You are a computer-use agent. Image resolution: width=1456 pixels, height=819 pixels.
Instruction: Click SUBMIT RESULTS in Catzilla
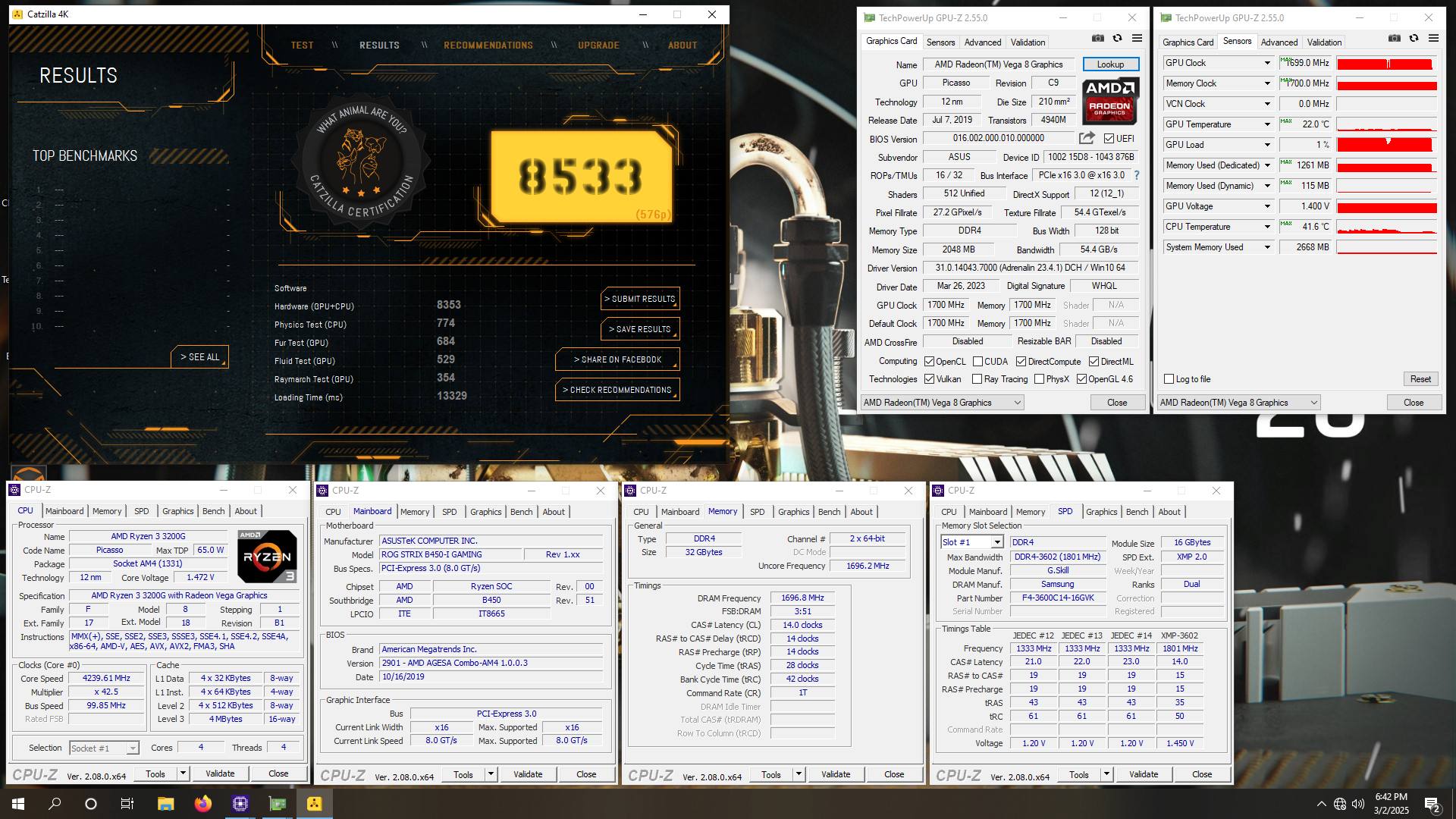[x=641, y=299]
